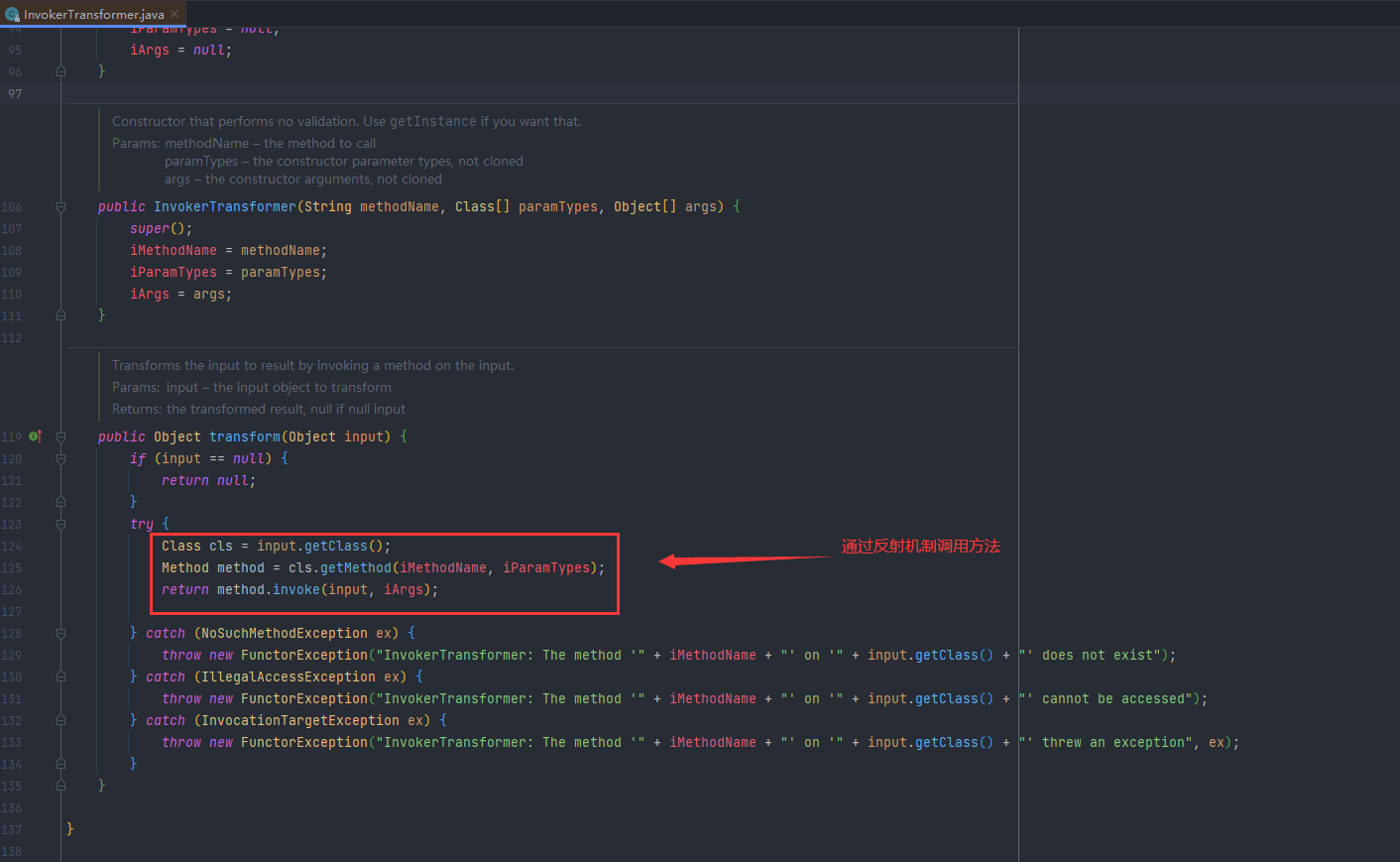Fold the if block at line 120
This screenshot has height=862, width=1400.
pyautogui.click(x=60, y=458)
